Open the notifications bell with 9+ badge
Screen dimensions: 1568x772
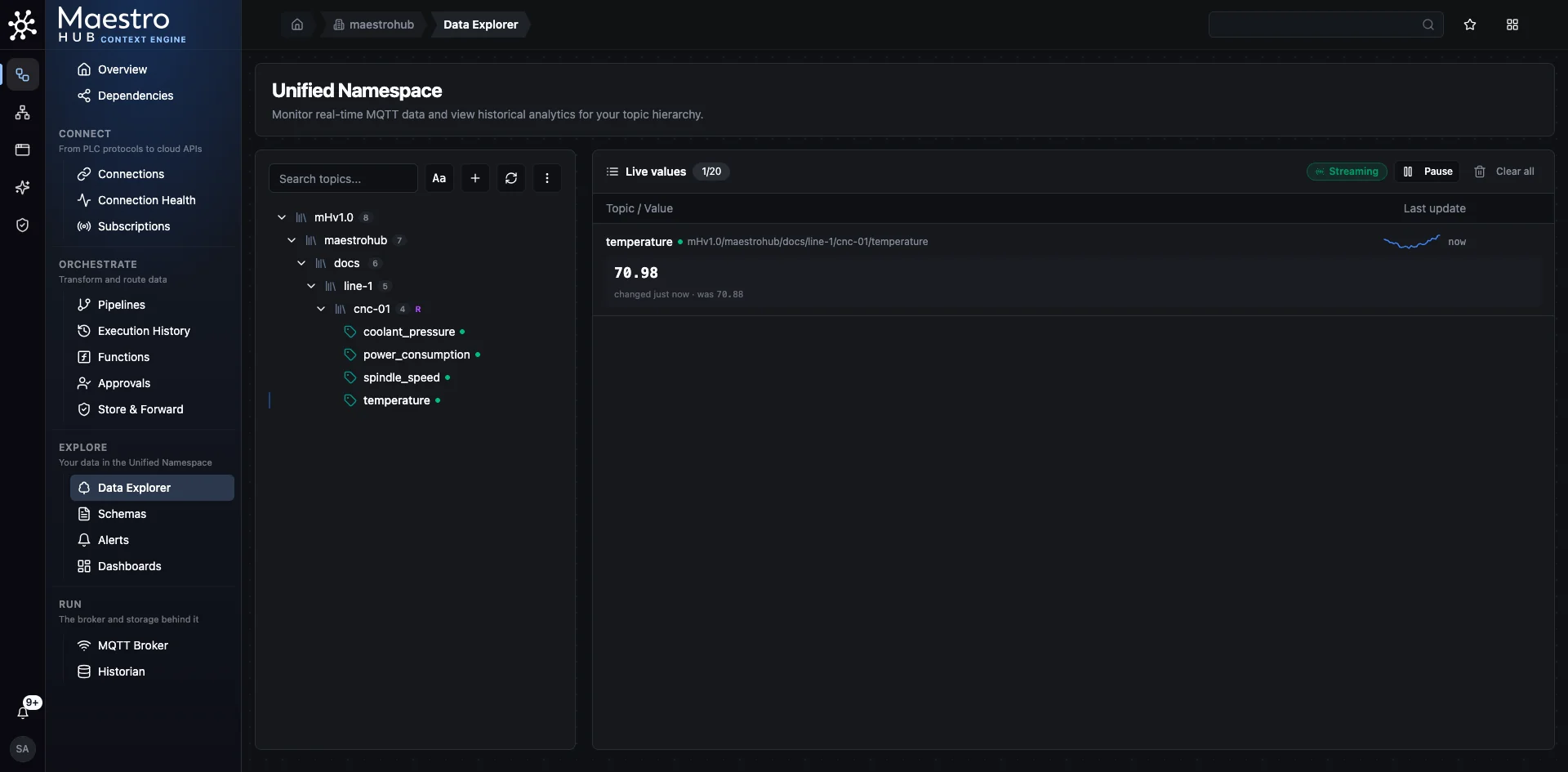24,712
